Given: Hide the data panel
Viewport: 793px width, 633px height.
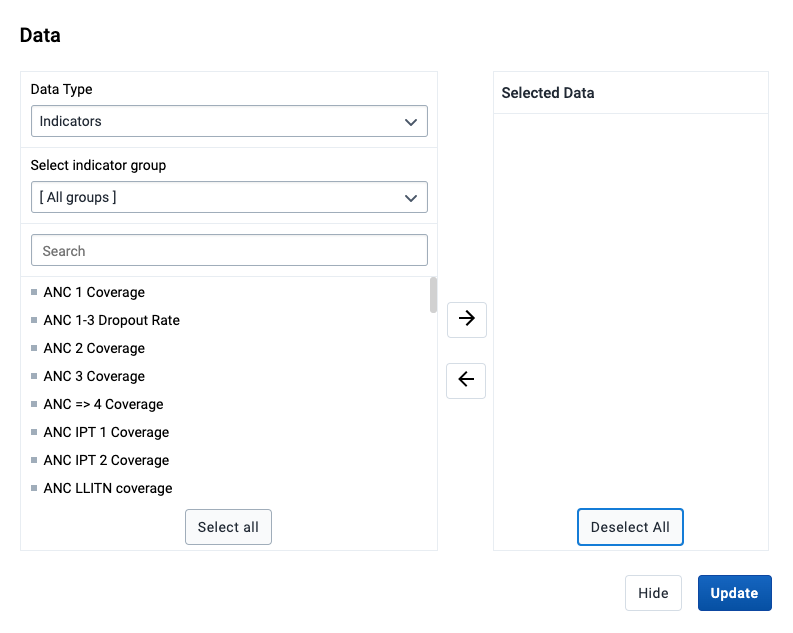Looking at the screenshot, I should point(653,593).
